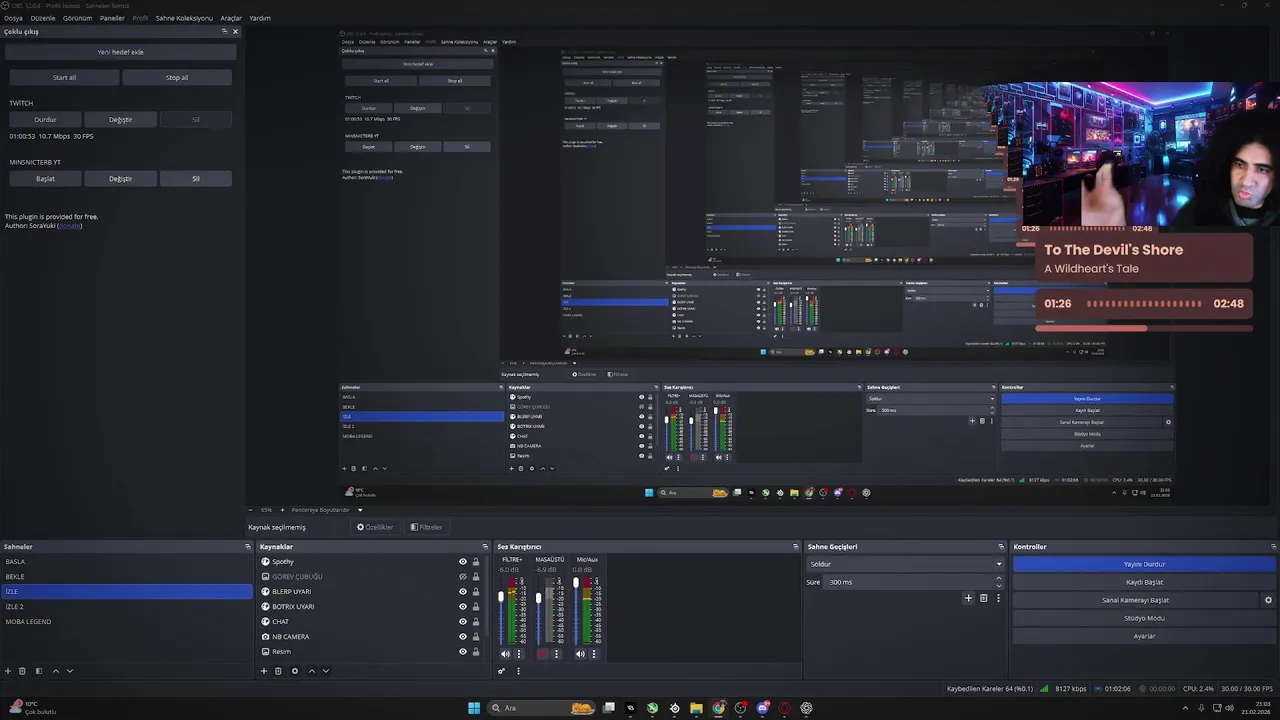
Task: Mute the FİLTRE+ audio channel
Action: (x=505, y=654)
